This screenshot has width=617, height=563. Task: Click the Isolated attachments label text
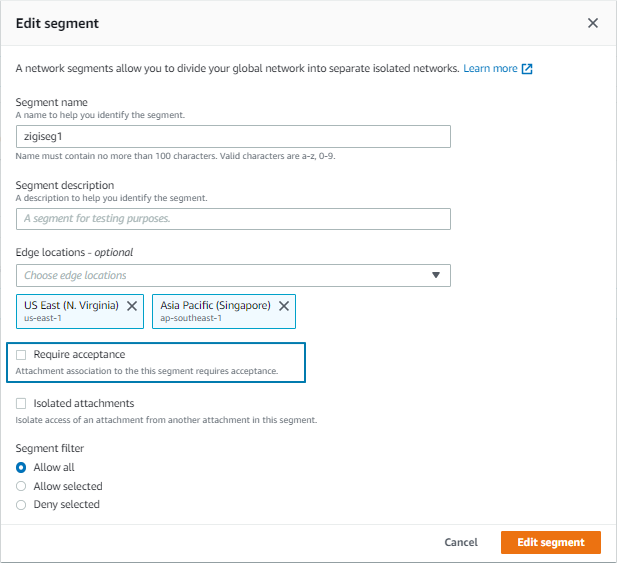(x=84, y=403)
